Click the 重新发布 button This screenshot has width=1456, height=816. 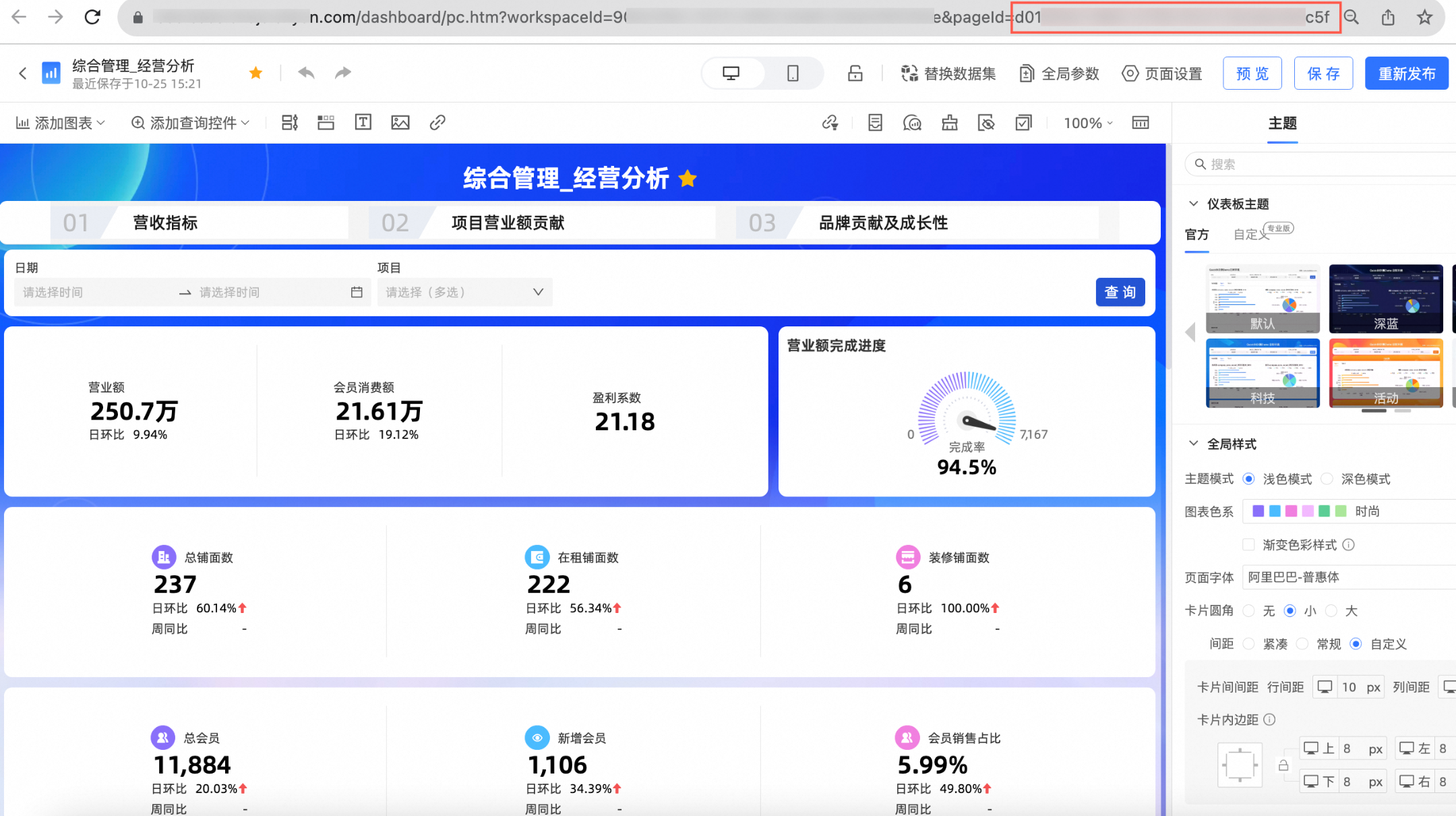click(x=1406, y=74)
